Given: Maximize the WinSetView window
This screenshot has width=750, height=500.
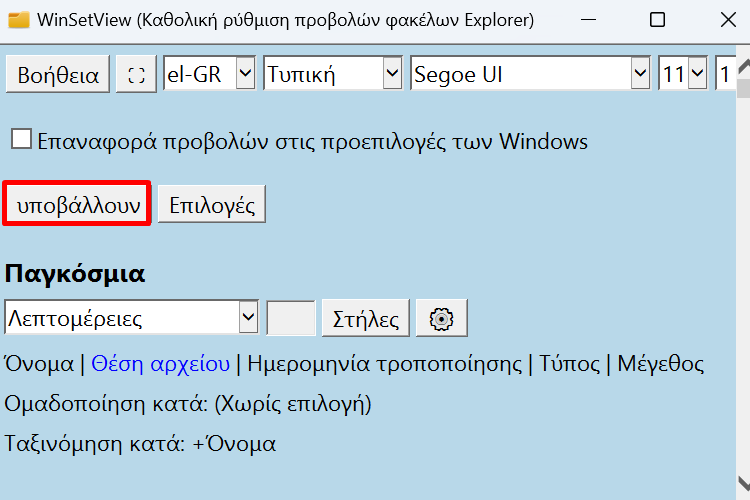Looking at the screenshot, I should click(657, 20).
